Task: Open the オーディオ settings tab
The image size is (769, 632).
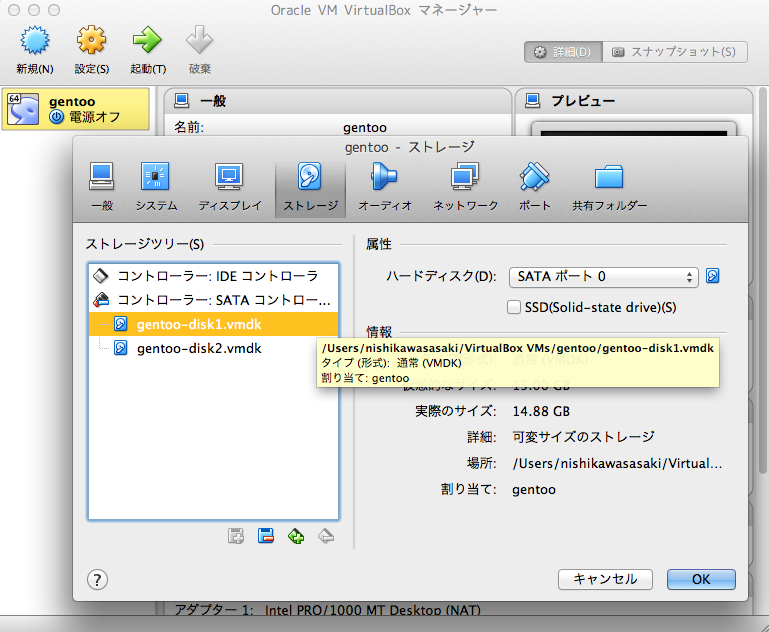Action: tap(384, 188)
